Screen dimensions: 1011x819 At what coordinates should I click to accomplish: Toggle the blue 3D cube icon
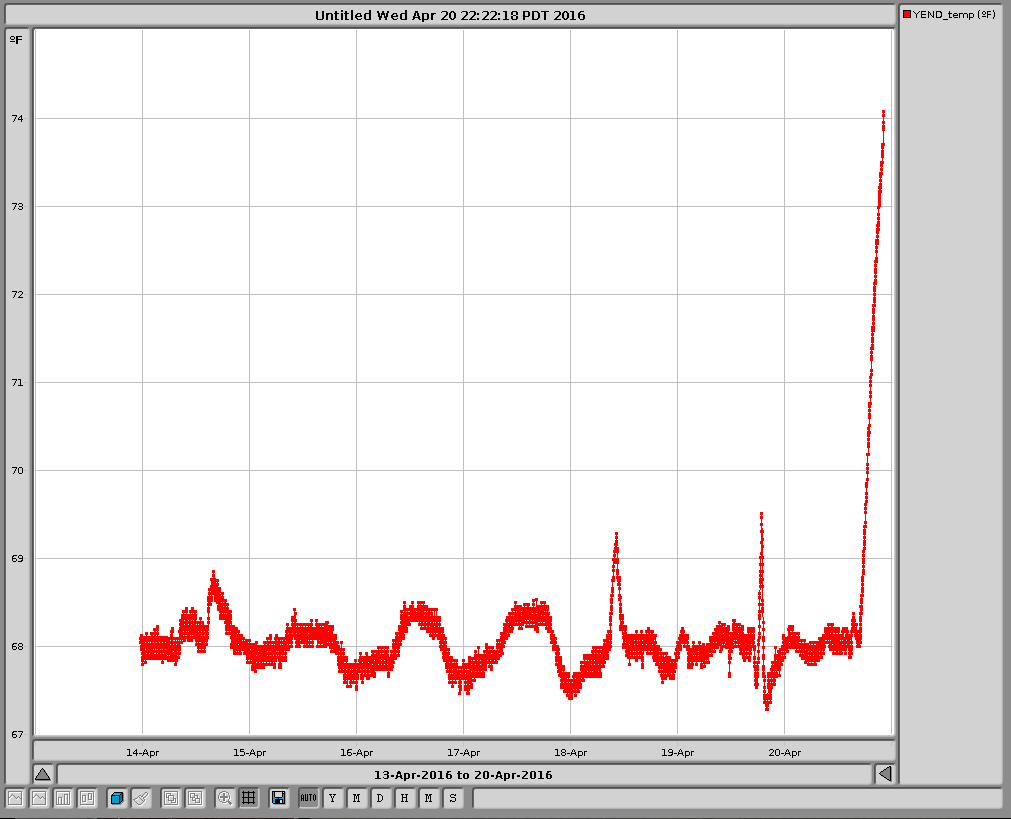[117, 798]
